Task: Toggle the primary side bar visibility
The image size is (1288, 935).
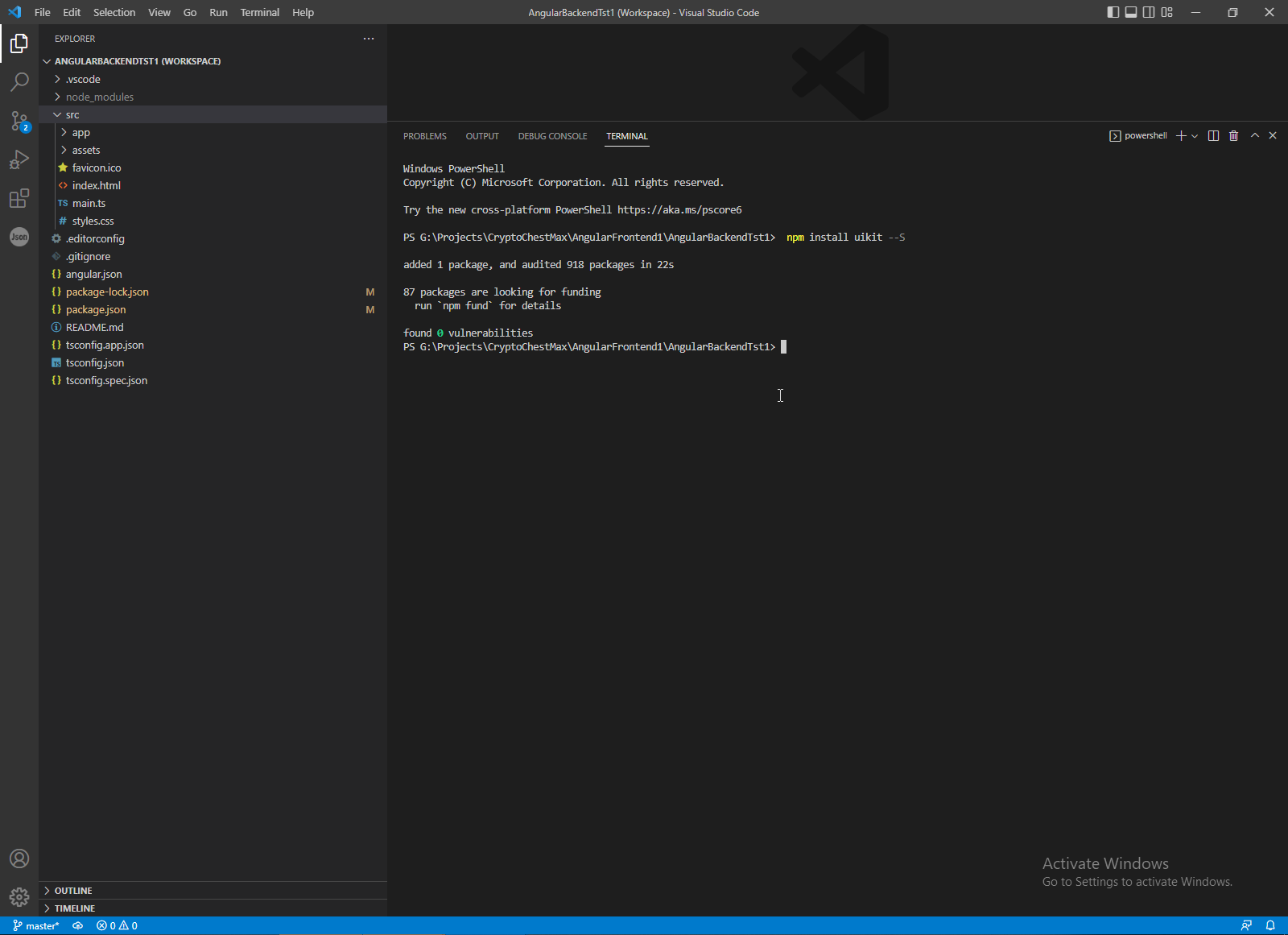Action: tap(1113, 12)
